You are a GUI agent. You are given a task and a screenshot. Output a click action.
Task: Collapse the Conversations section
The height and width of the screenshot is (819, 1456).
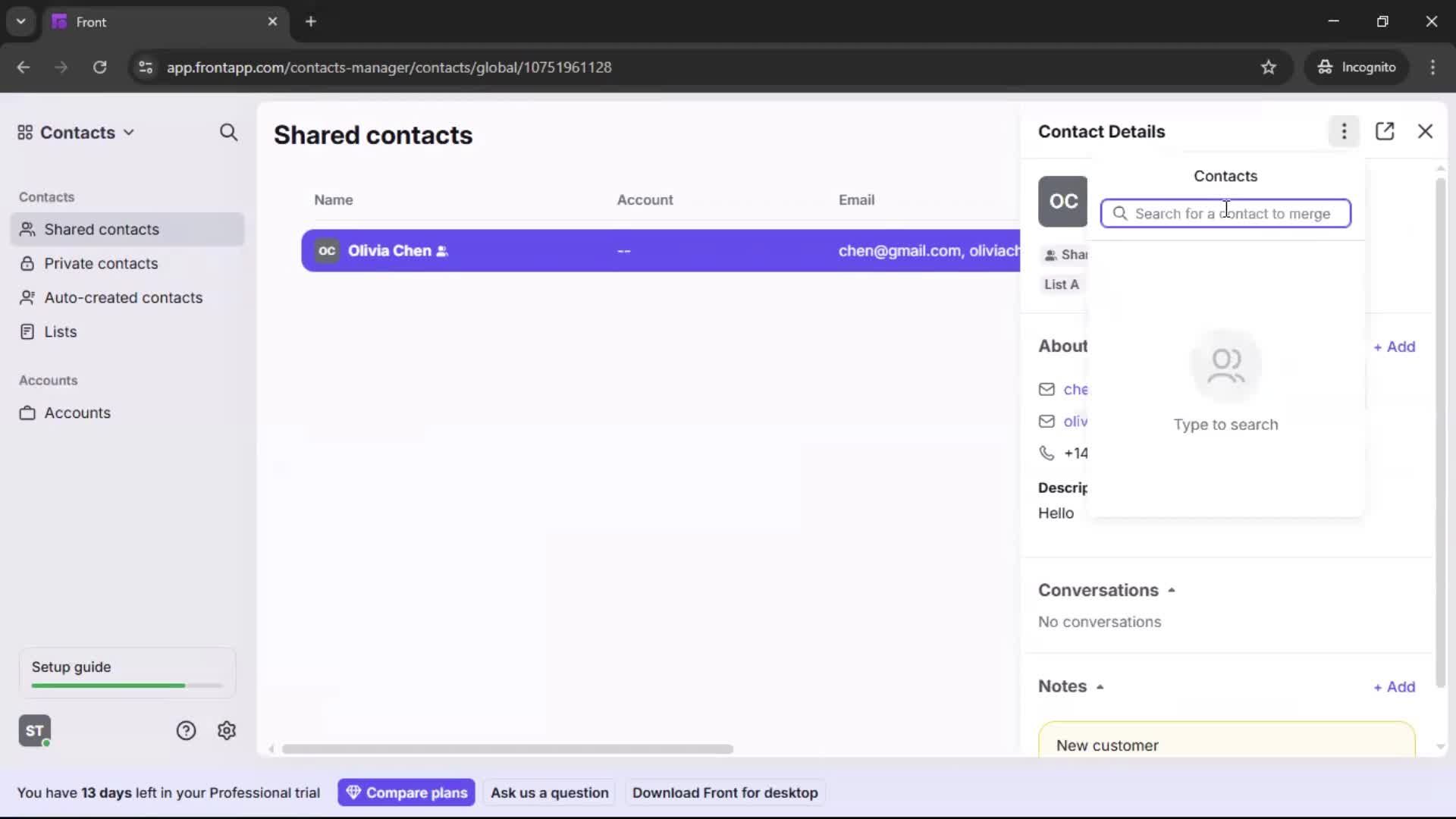click(1172, 589)
